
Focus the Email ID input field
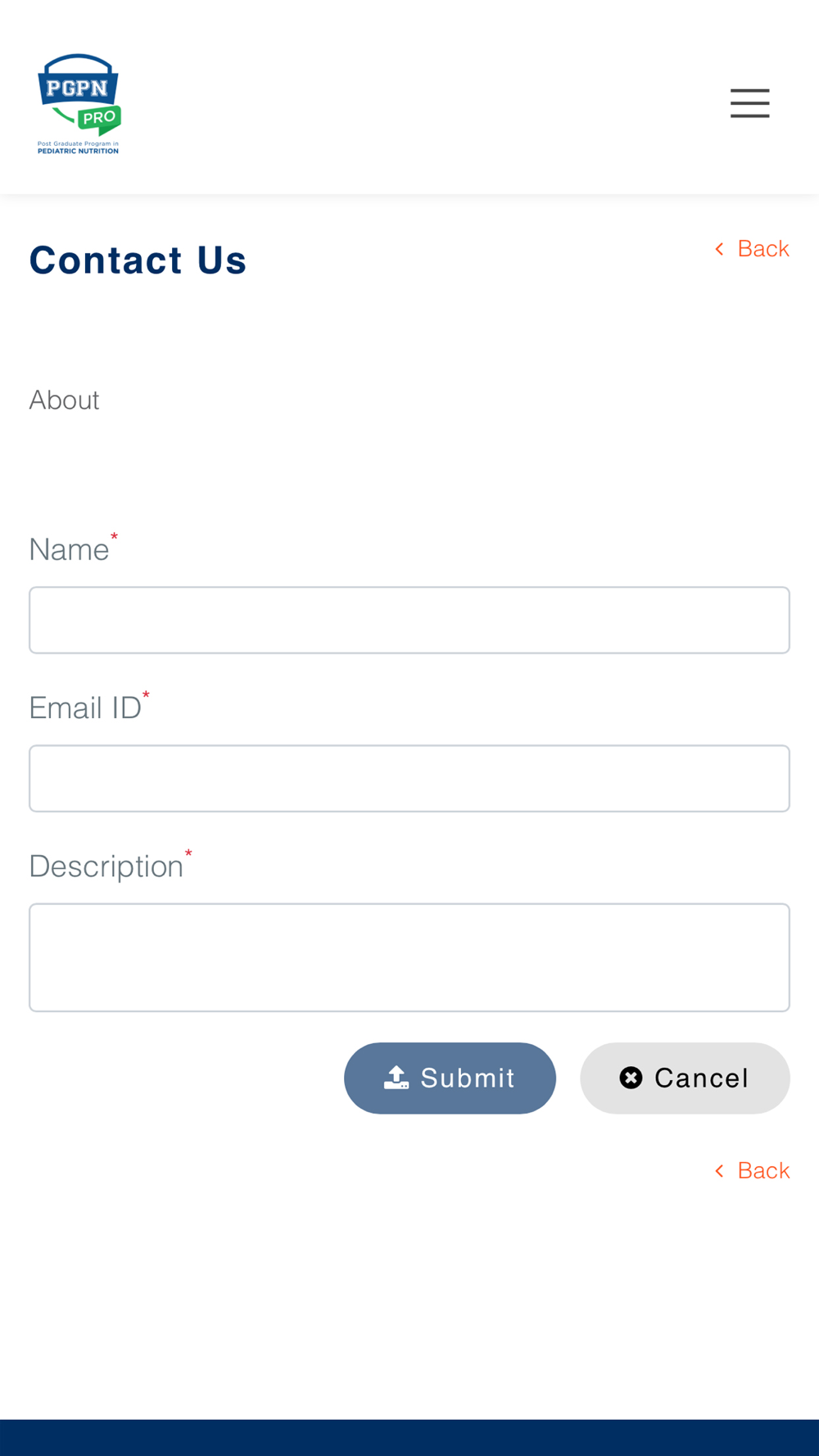pos(409,778)
